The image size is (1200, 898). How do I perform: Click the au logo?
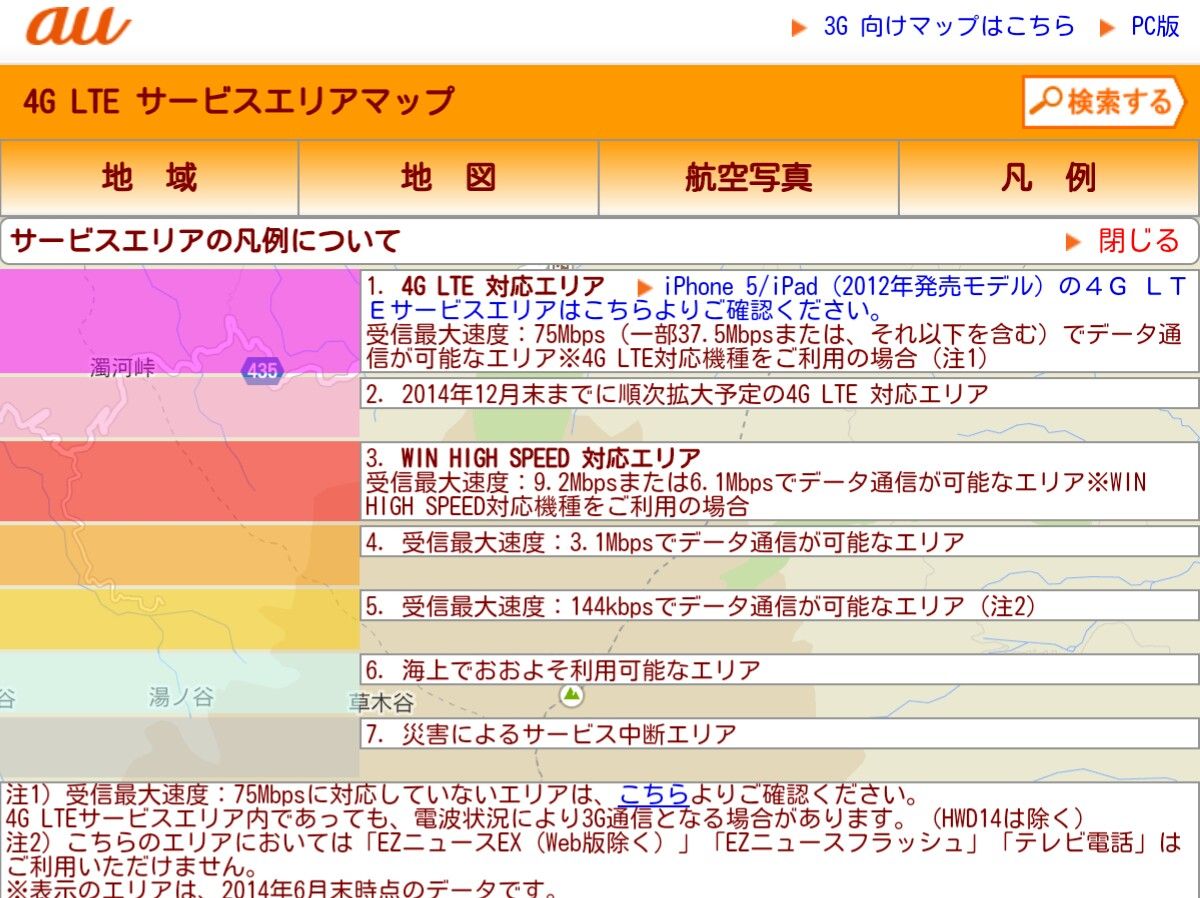point(78,27)
